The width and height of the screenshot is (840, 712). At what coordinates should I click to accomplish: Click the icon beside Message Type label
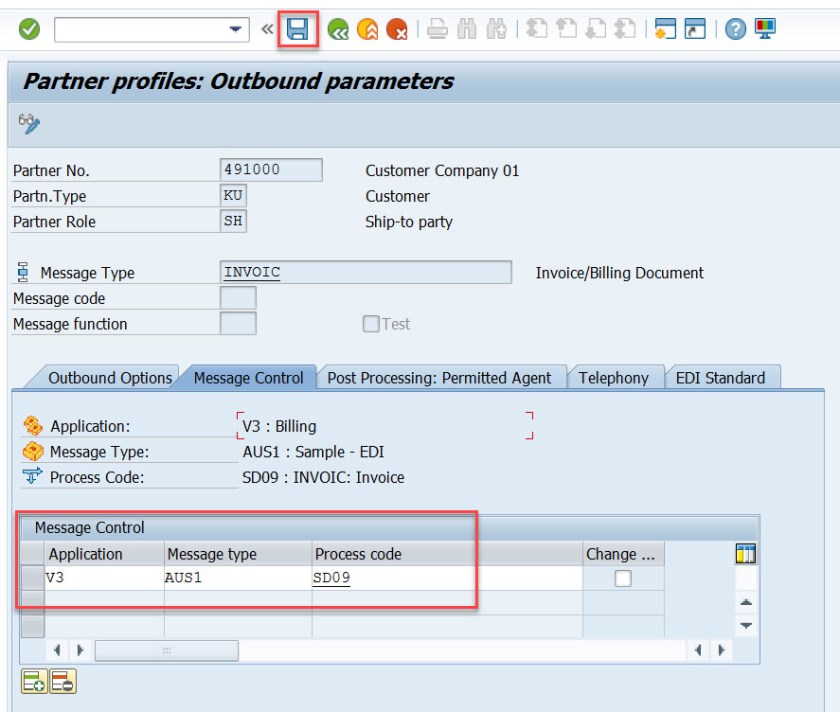(22, 272)
